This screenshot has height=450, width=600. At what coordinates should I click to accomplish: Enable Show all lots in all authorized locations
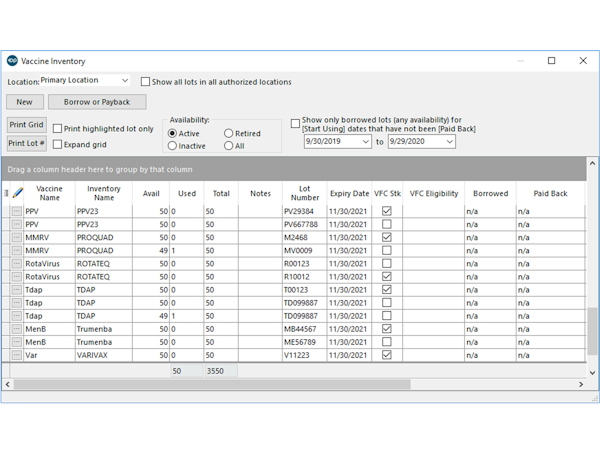pyautogui.click(x=145, y=82)
